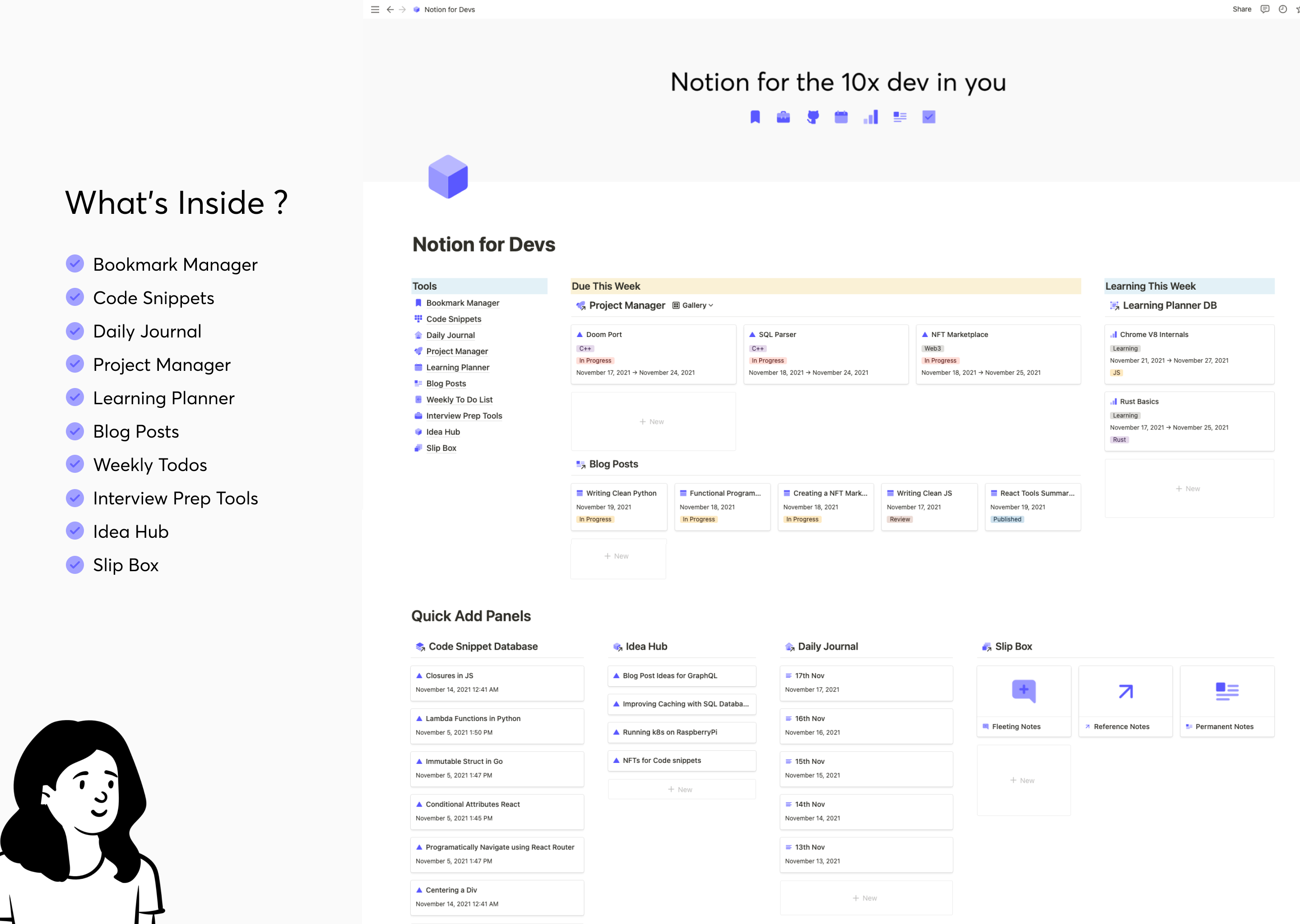Click the Share button
Viewport: 1300px width, 924px height.
1241,9
